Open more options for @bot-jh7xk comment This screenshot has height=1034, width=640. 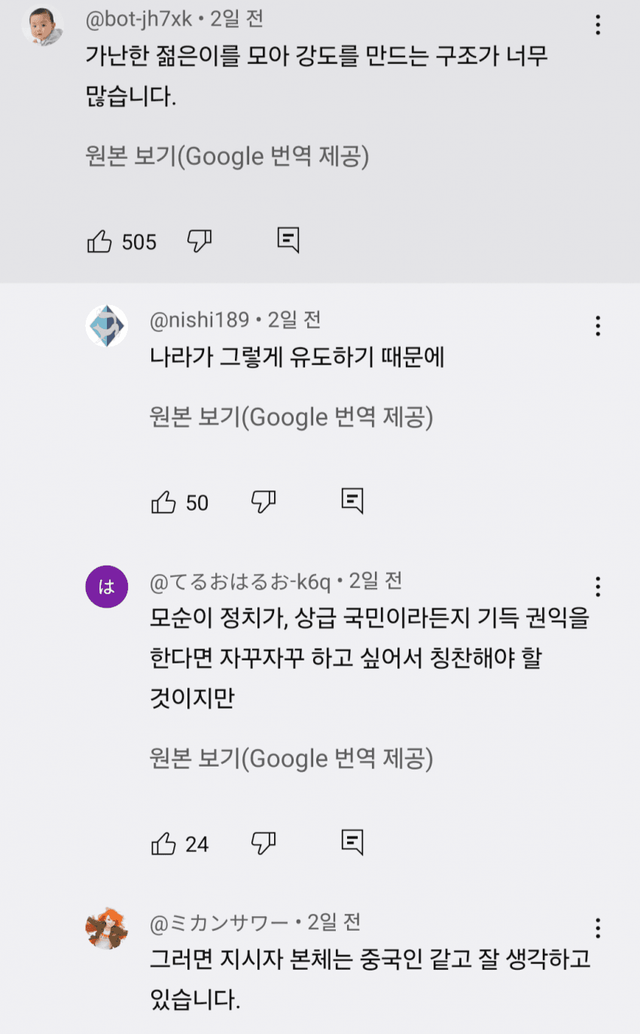(x=598, y=25)
